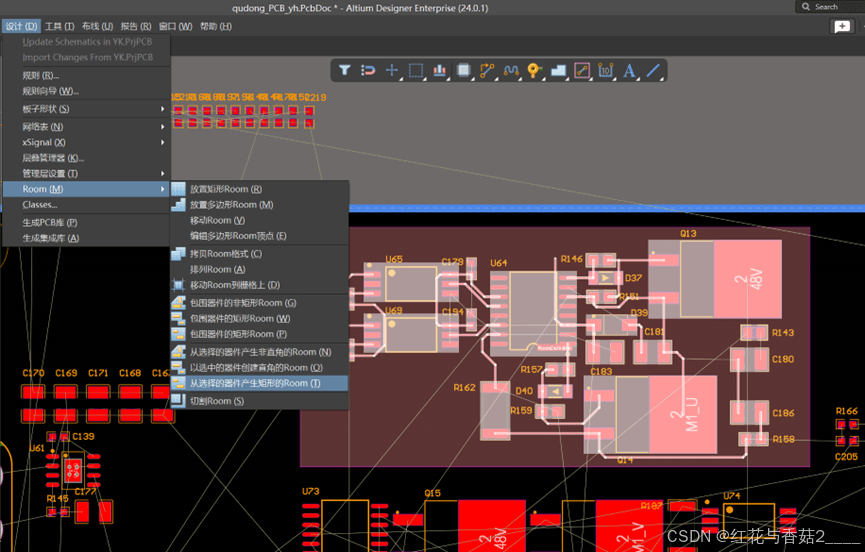Click staircase icon beside 放置多边形Room (M)
The height and width of the screenshot is (552, 865).
point(178,205)
